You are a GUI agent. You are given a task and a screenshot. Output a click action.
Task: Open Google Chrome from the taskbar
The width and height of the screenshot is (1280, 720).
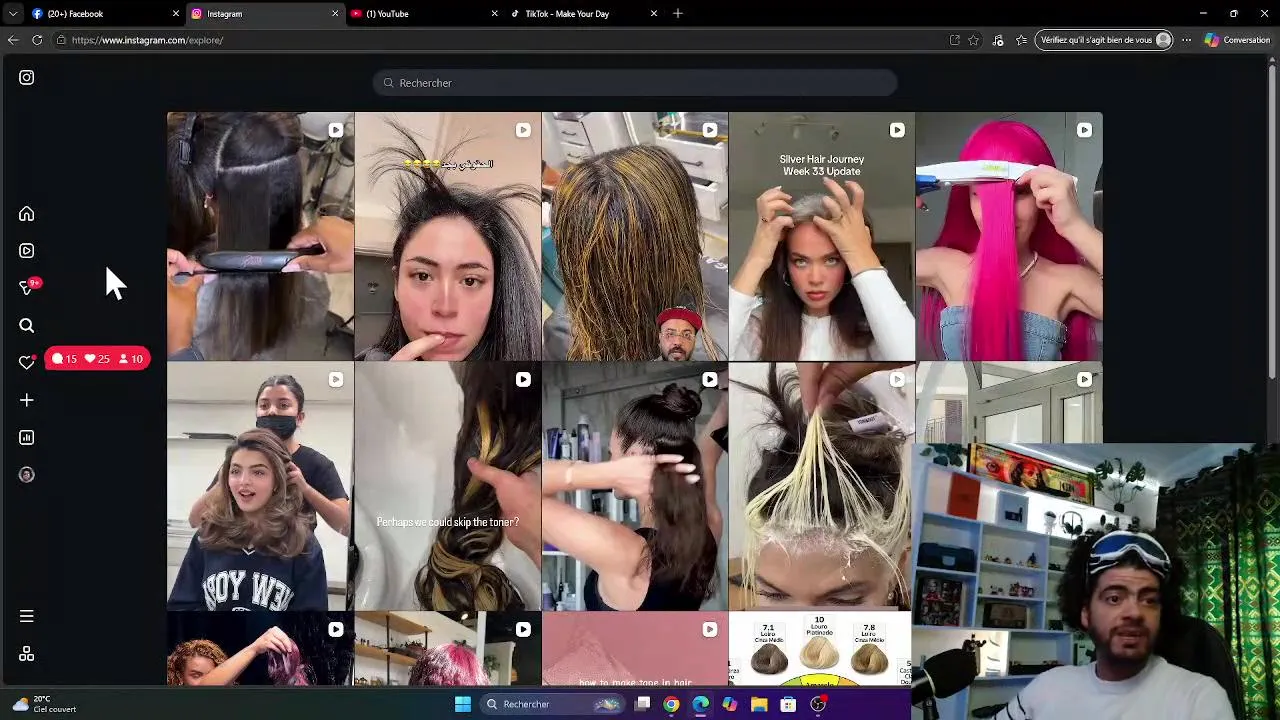pos(671,704)
